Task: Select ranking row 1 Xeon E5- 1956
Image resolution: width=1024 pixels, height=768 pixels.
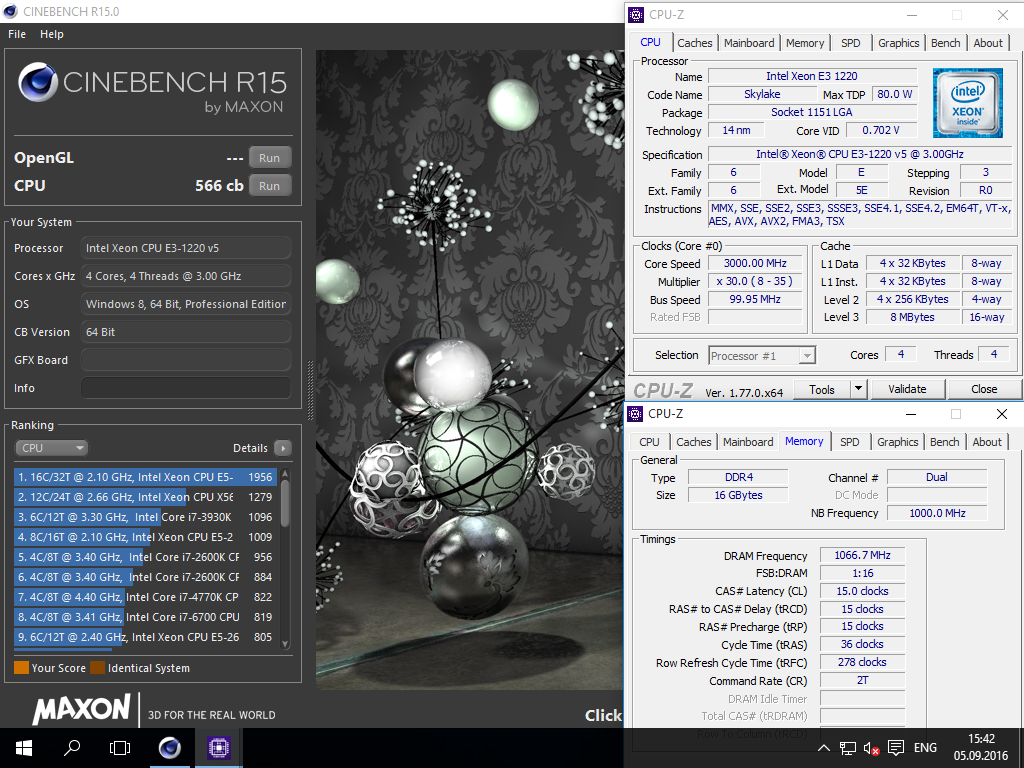Action: 146,477
